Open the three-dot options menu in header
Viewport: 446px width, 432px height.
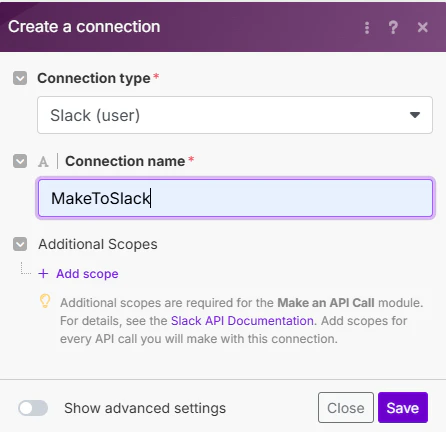367,28
